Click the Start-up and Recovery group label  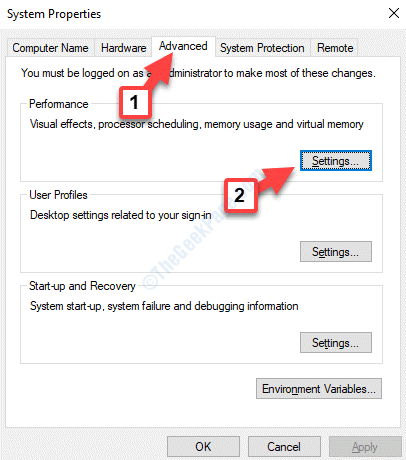[x=82, y=286]
